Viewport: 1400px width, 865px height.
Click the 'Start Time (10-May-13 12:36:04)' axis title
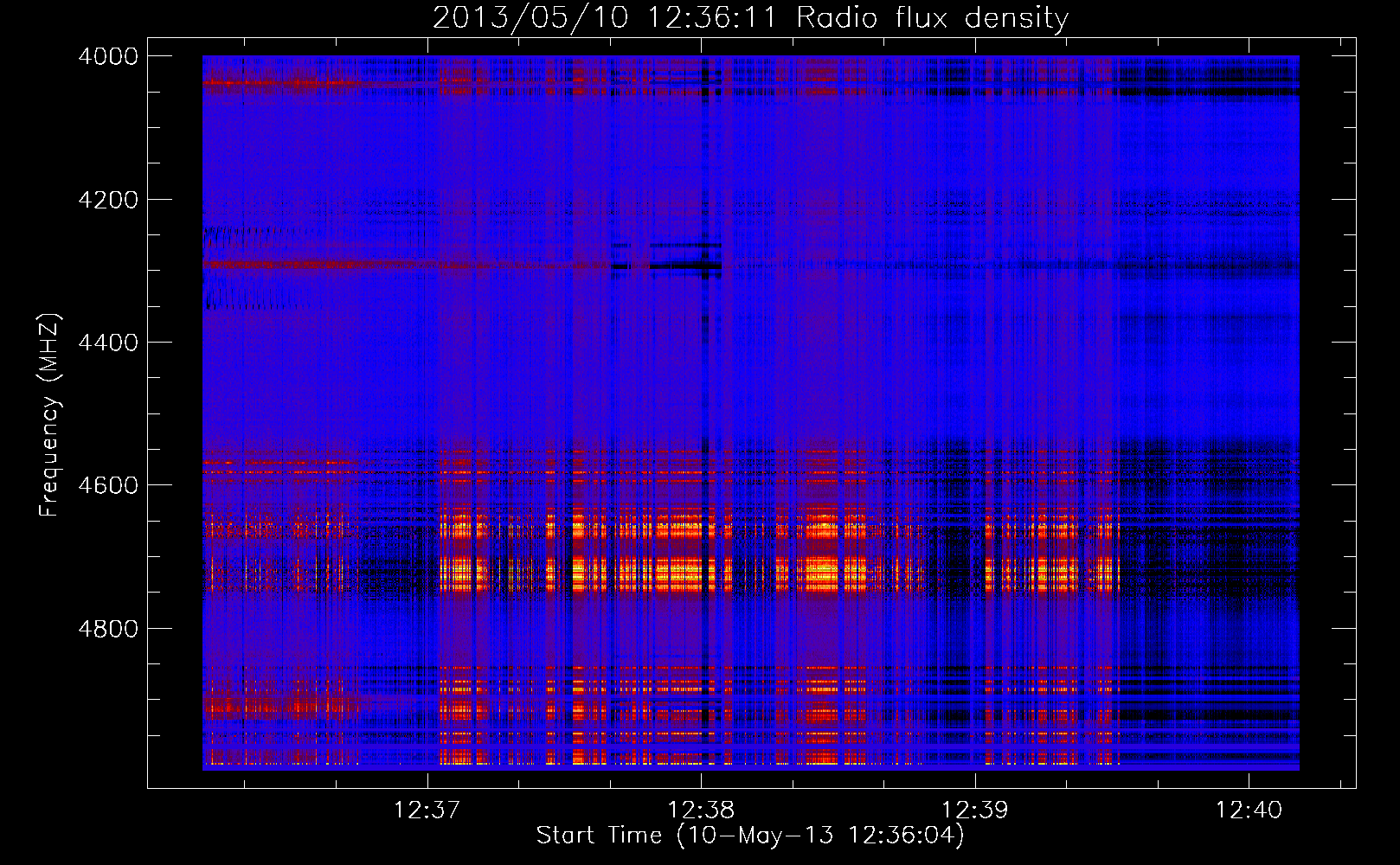(750, 836)
